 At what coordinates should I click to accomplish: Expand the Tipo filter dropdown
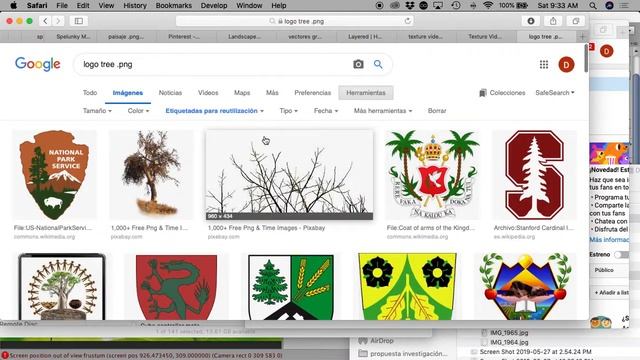point(289,111)
